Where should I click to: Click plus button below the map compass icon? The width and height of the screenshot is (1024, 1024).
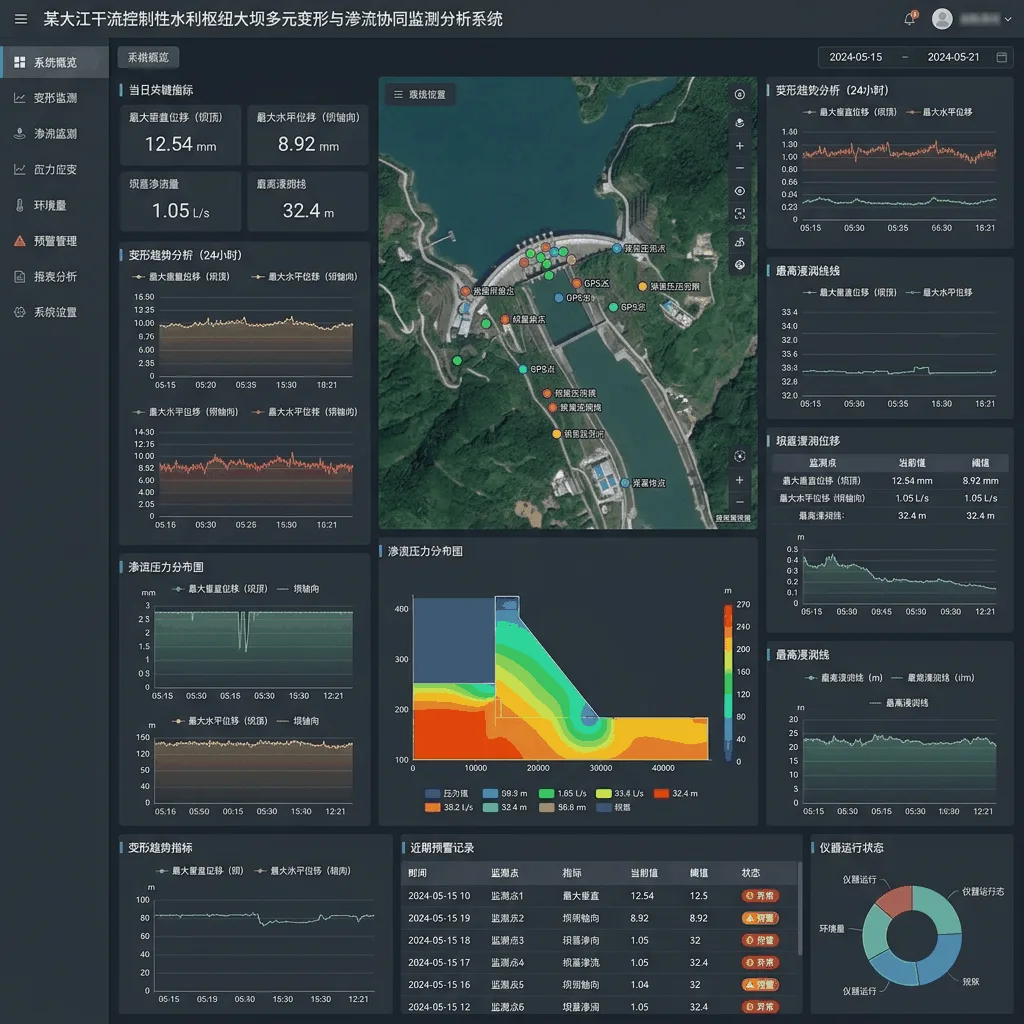point(739,480)
